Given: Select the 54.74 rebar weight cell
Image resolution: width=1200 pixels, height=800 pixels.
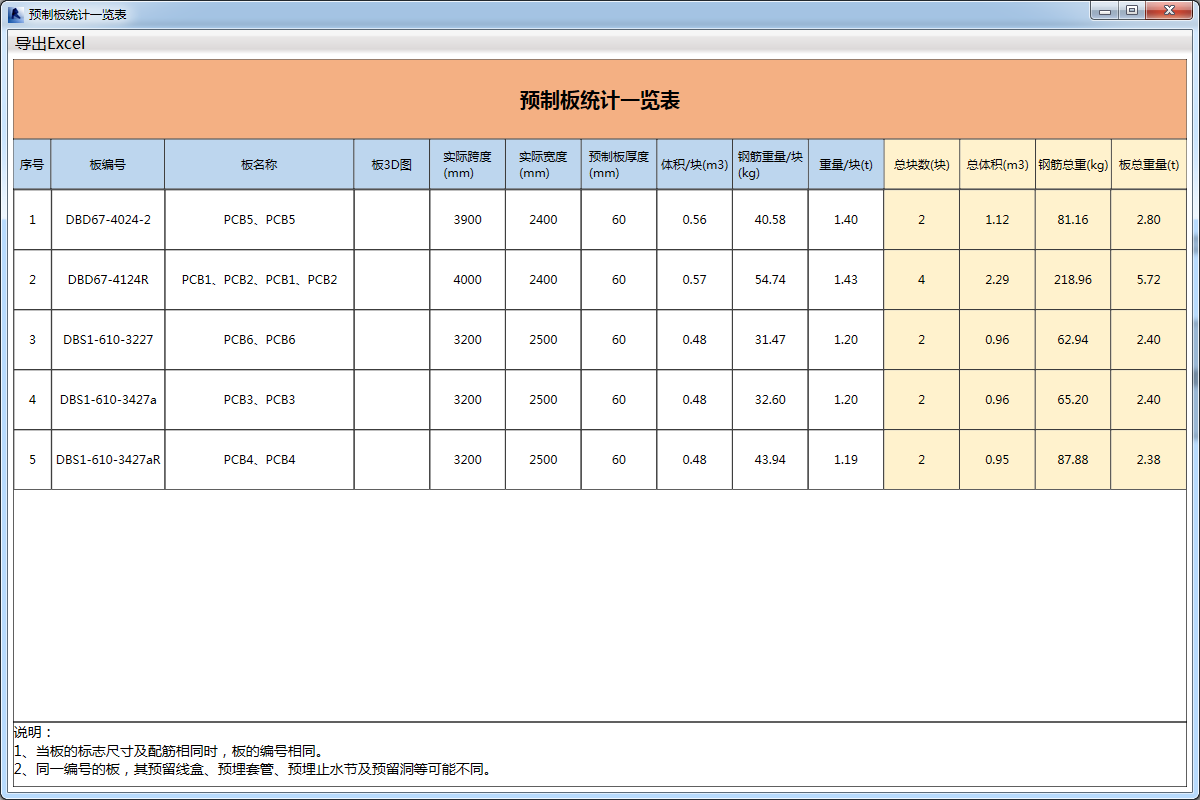Looking at the screenshot, I should point(770,280).
